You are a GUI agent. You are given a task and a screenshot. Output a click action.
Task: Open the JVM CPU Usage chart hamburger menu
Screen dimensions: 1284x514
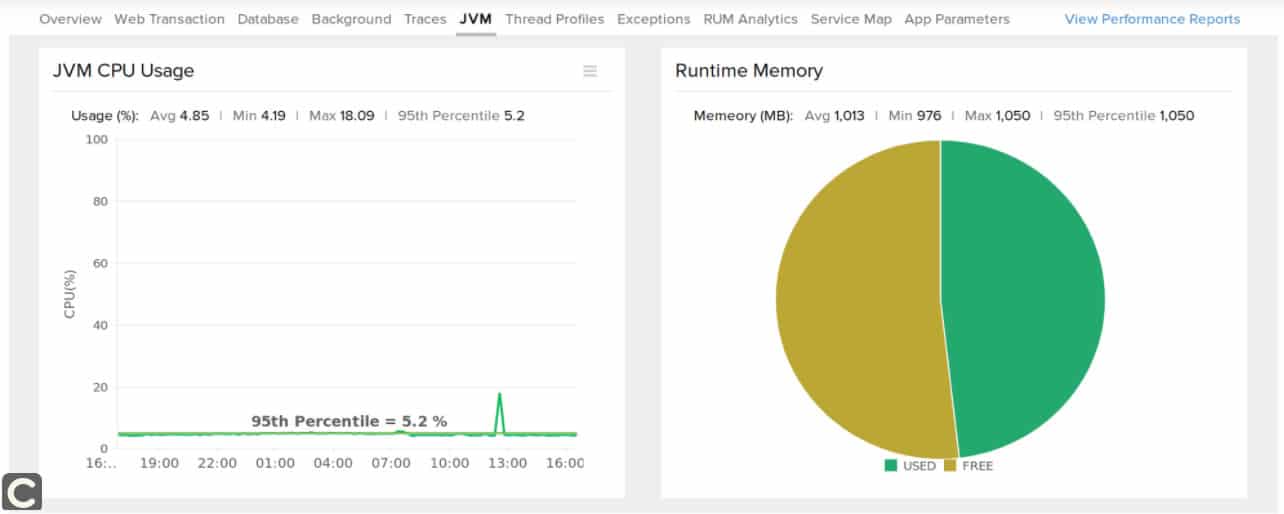point(590,71)
